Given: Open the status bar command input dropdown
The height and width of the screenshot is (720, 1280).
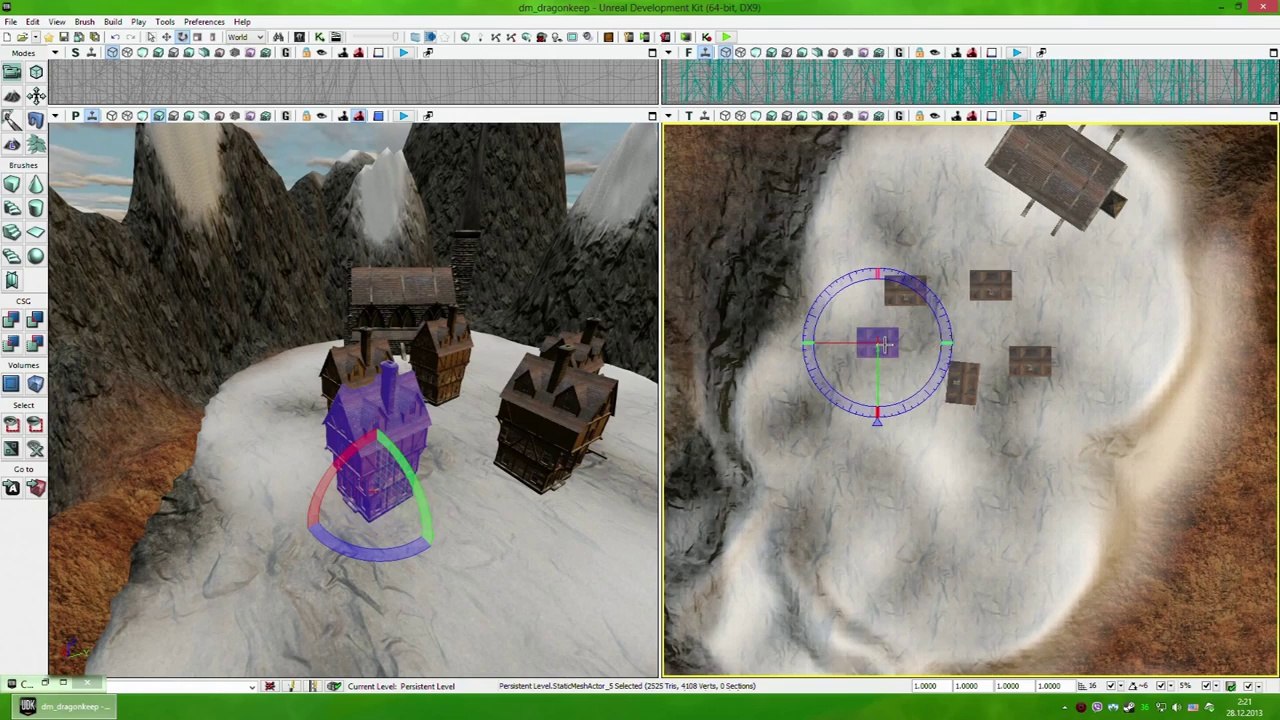Looking at the screenshot, I should 252,686.
